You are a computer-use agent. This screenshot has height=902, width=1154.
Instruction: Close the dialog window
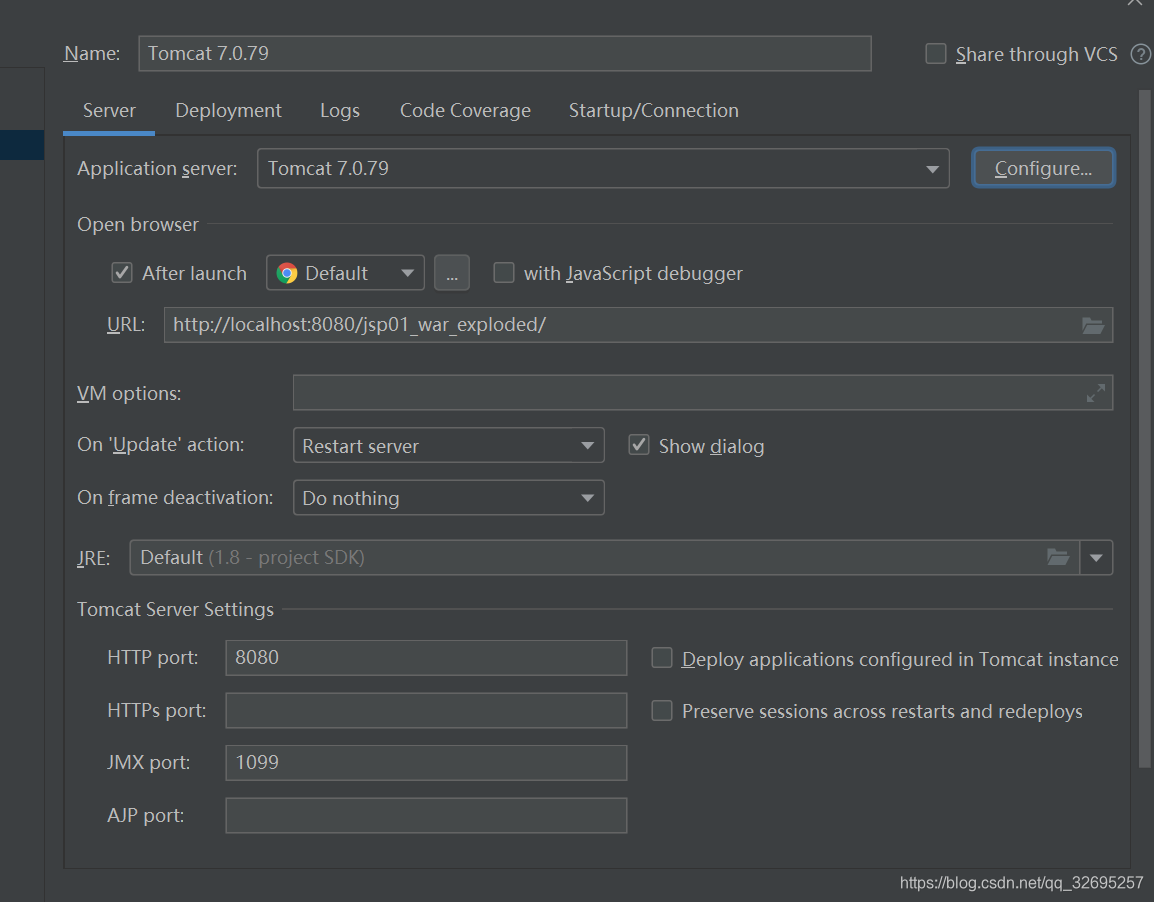point(1134,3)
